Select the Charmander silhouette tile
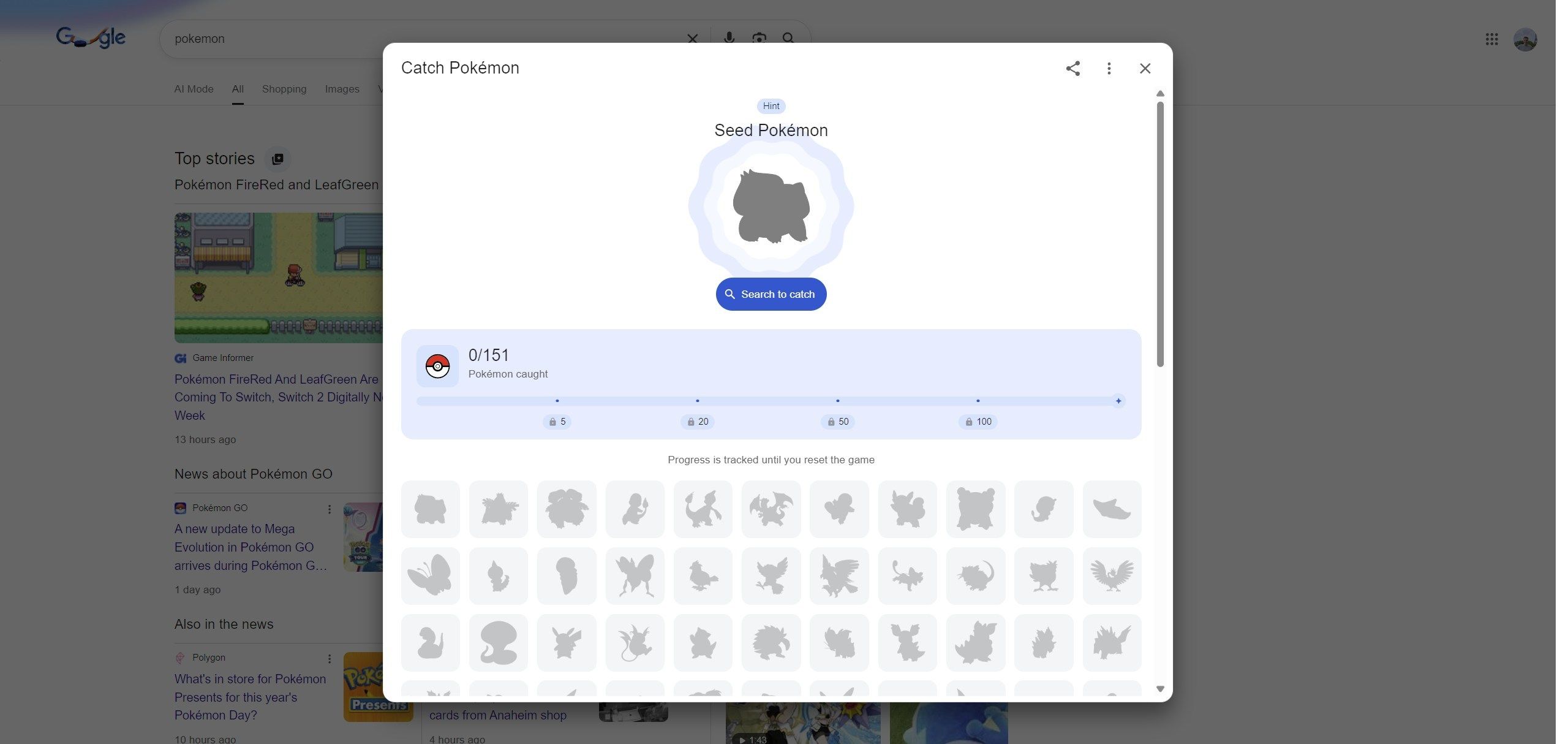Viewport: 1568px width, 744px height. pos(635,509)
